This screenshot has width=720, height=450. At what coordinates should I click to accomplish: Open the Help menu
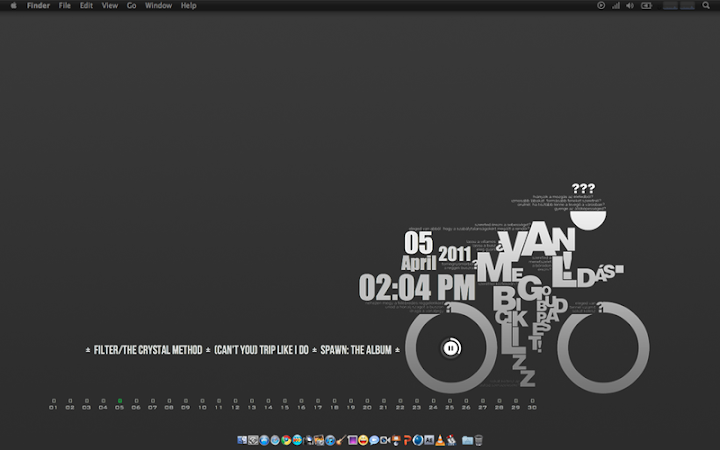[x=189, y=6]
